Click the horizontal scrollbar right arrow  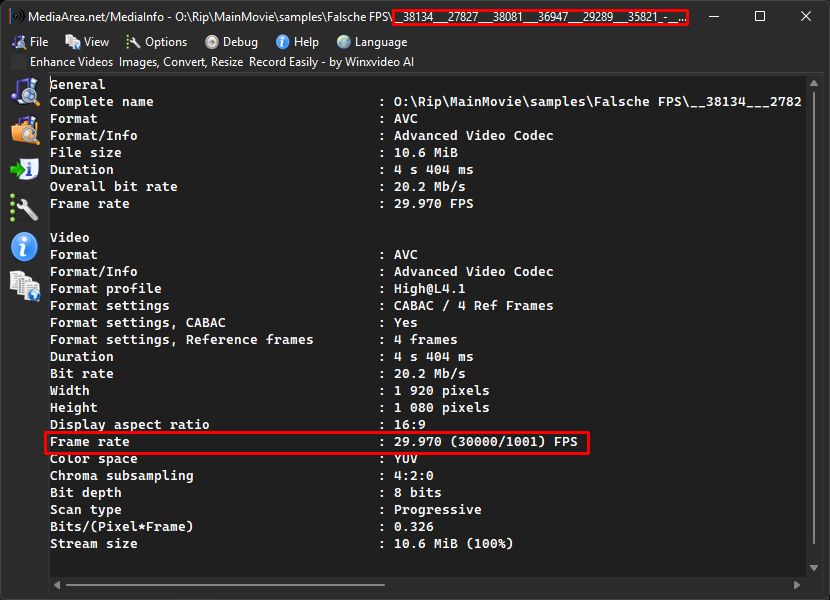pyautogui.click(x=797, y=585)
